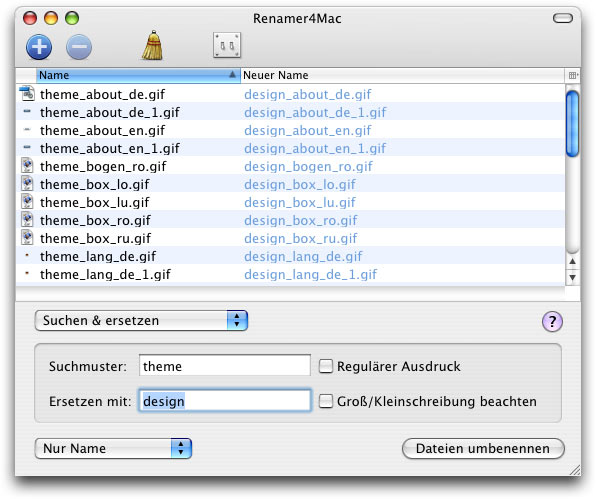Select file icon of theme_bogen_ro.gif
The width and height of the screenshot is (596, 499).
coord(27,166)
